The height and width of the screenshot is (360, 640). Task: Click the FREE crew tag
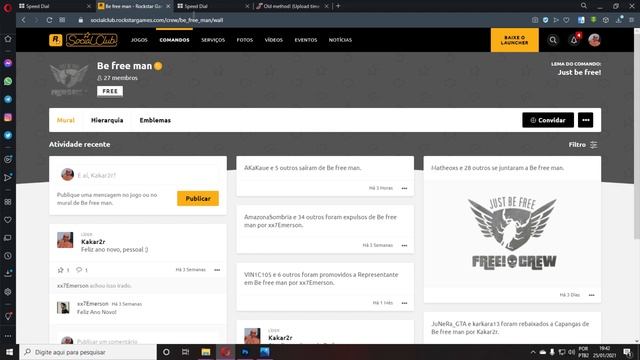point(110,91)
